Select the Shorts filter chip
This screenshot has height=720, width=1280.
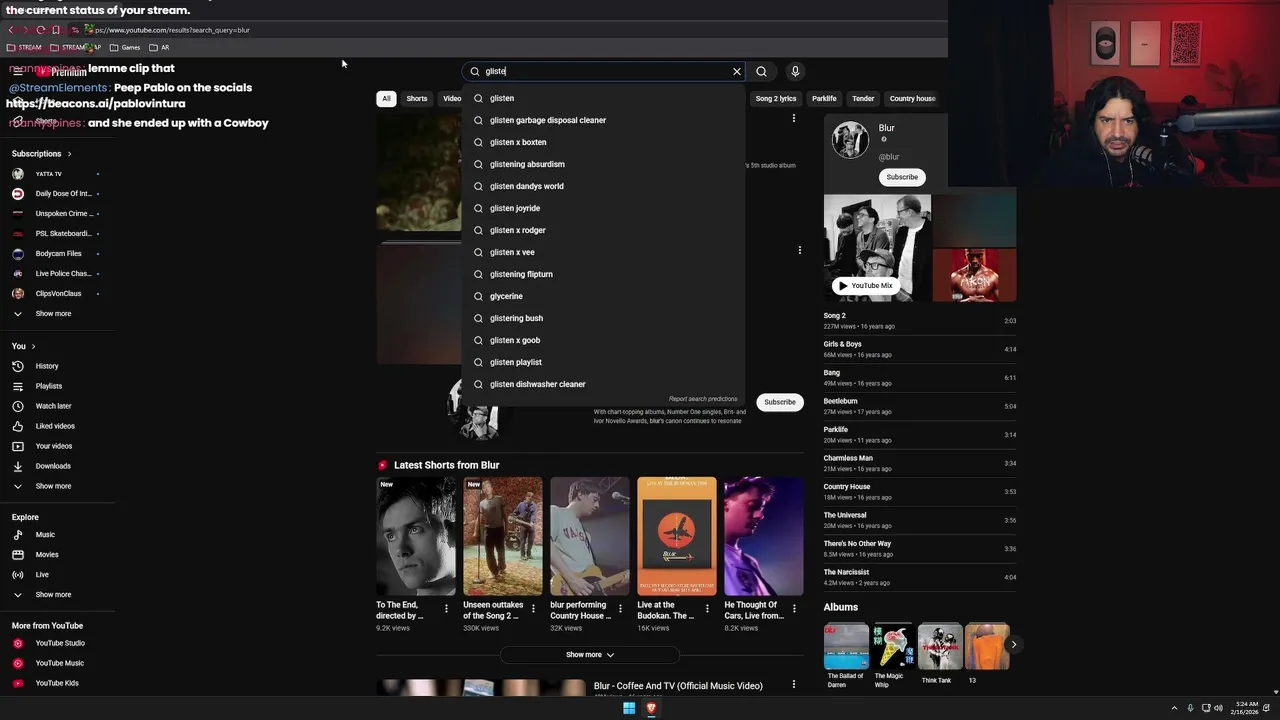pos(417,99)
